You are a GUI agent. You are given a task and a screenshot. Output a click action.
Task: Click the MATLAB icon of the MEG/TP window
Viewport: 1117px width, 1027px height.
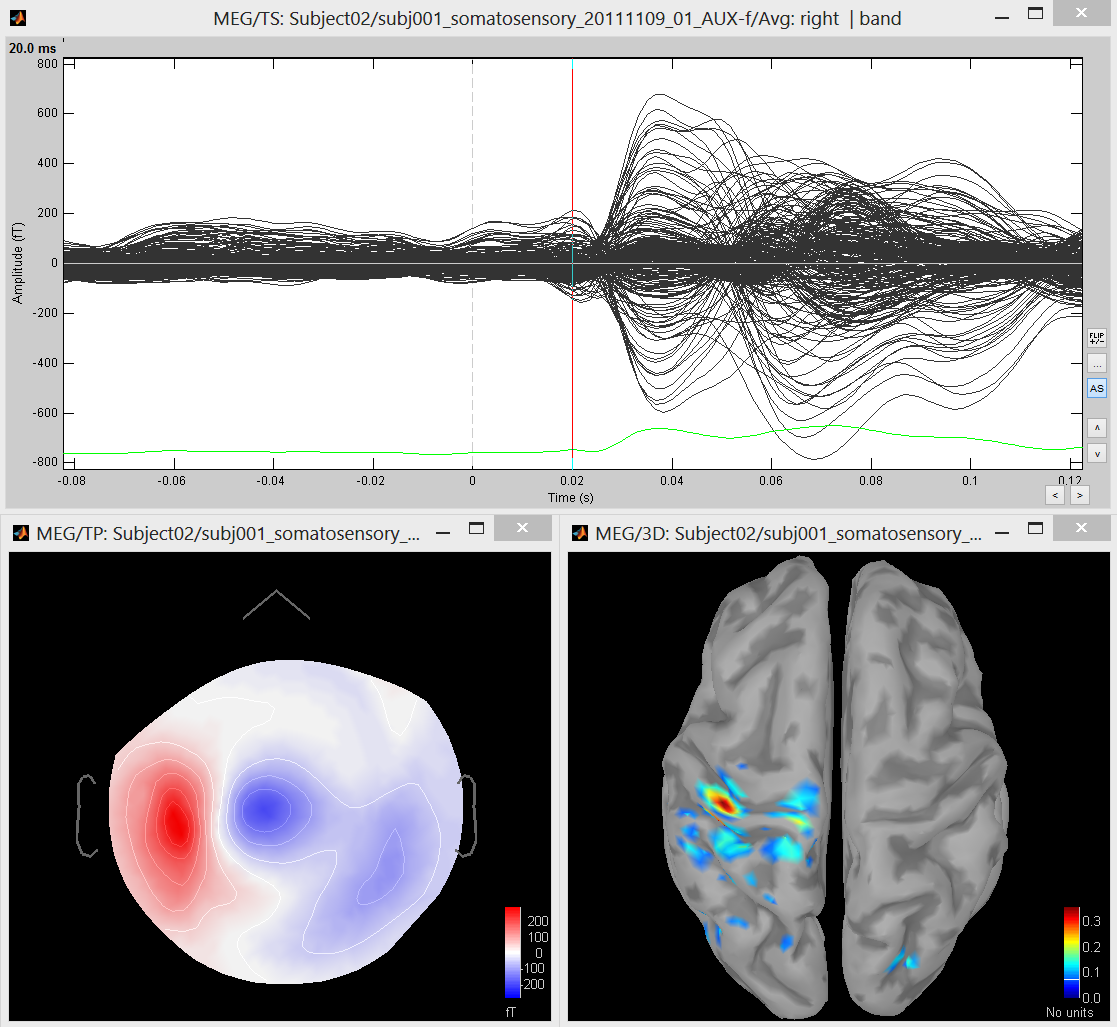(19, 534)
